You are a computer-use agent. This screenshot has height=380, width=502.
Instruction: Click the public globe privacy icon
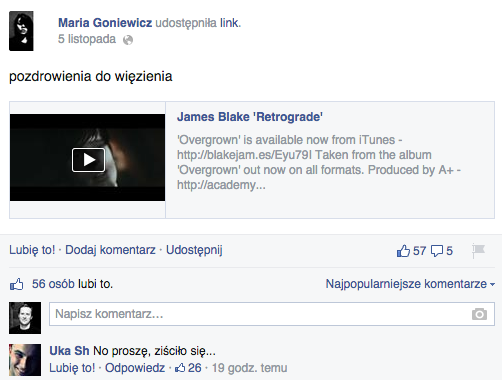(x=128, y=40)
